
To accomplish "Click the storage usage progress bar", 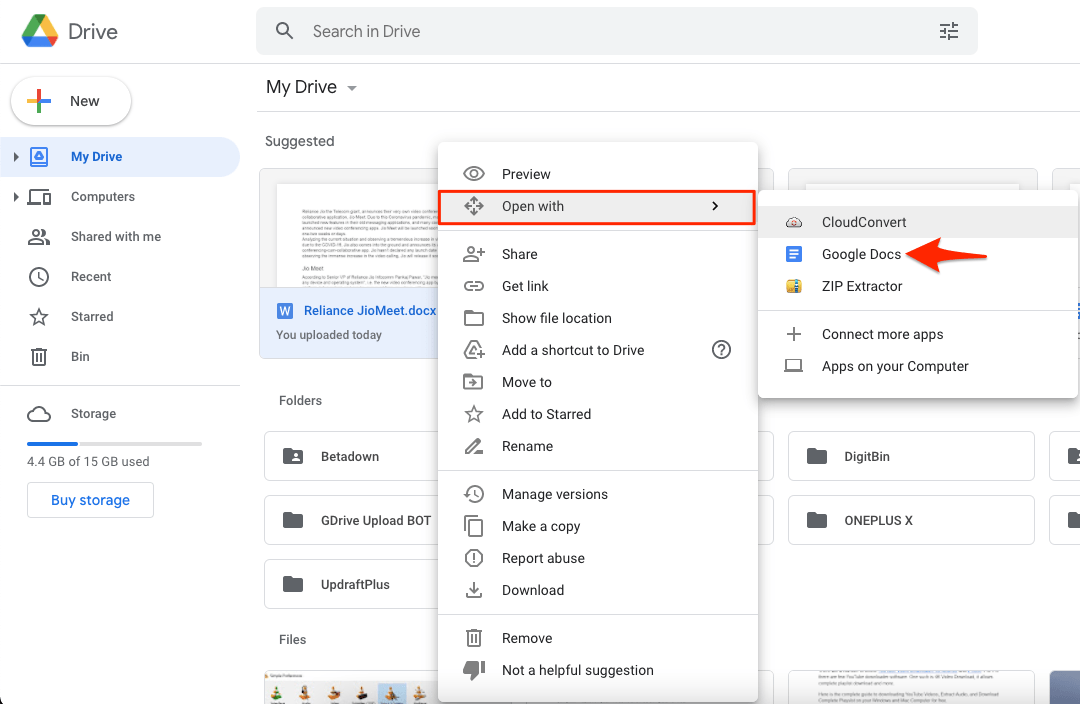I will pos(114,443).
